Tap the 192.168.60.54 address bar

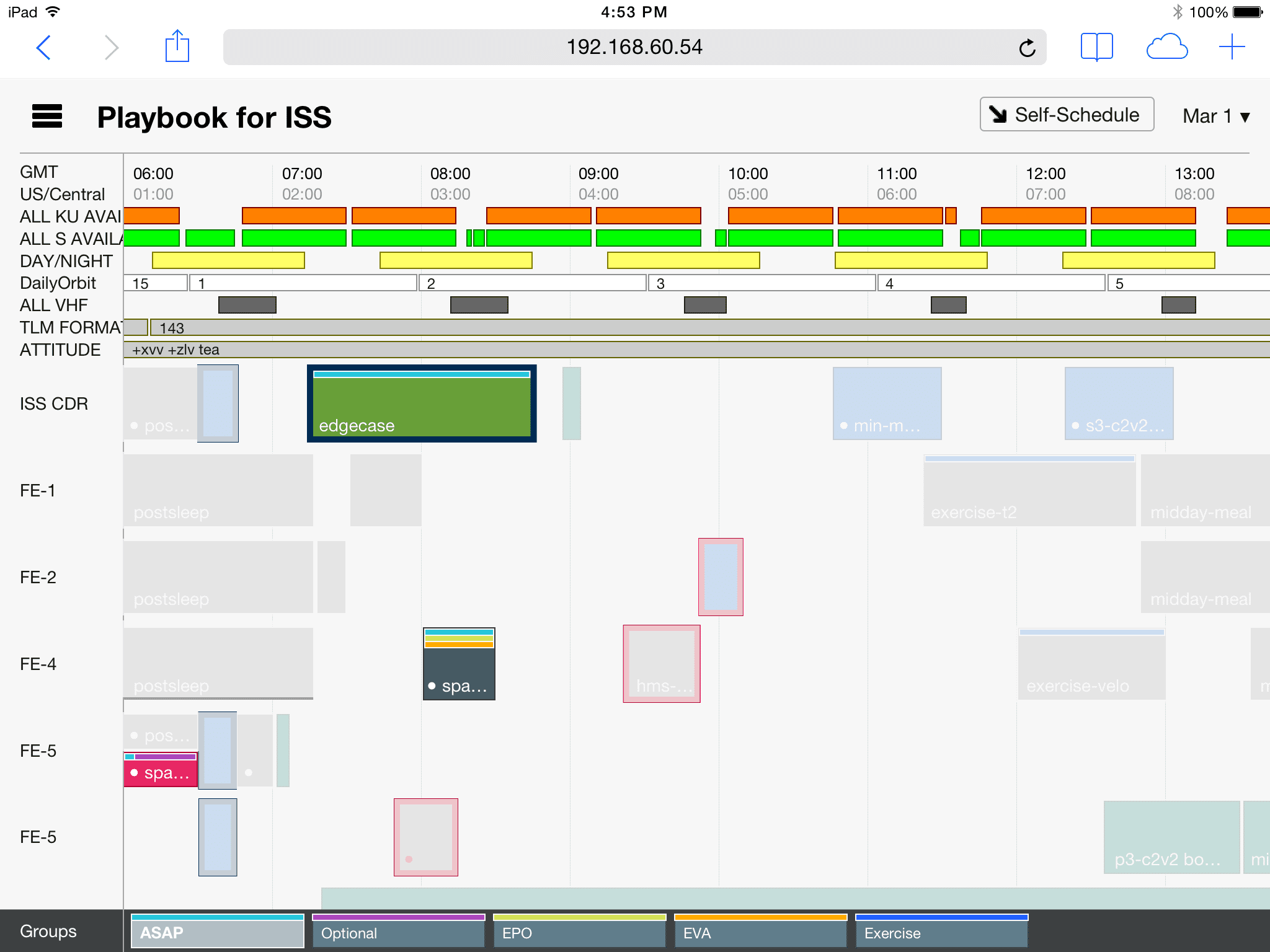click(x=634, y=47)
